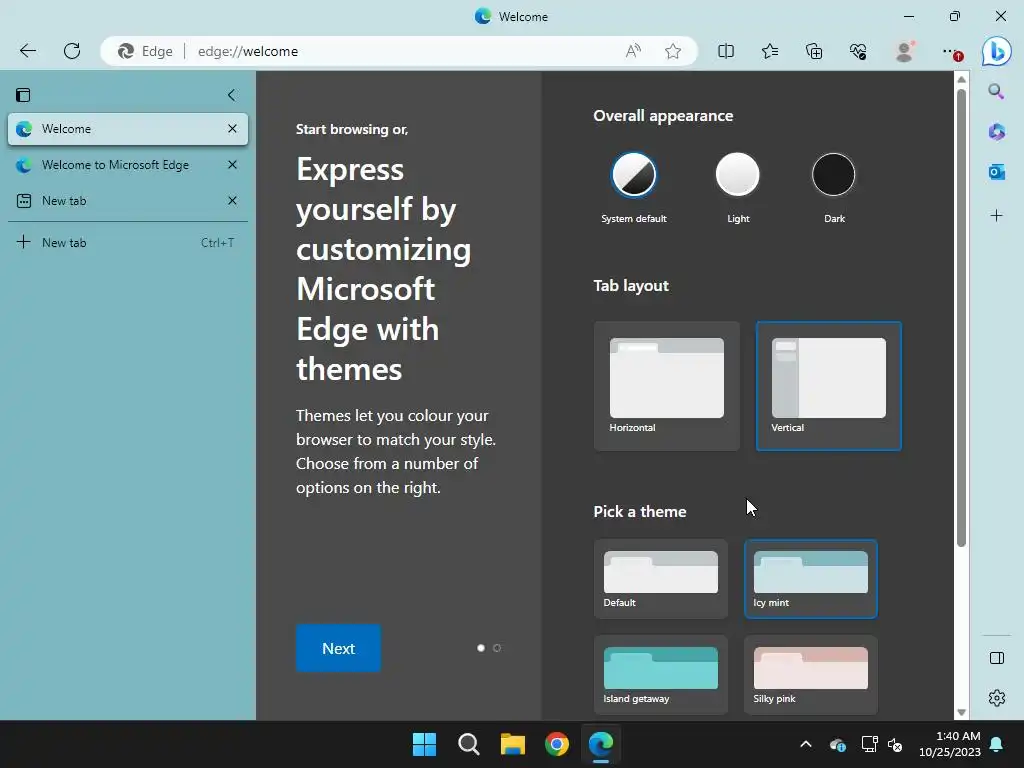Open the profile avatar icon

click(x=904, y=51)
